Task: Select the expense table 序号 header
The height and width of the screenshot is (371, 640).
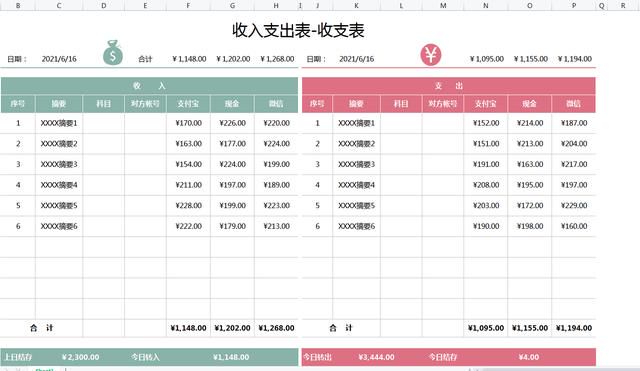Action: tap(317, 104)
